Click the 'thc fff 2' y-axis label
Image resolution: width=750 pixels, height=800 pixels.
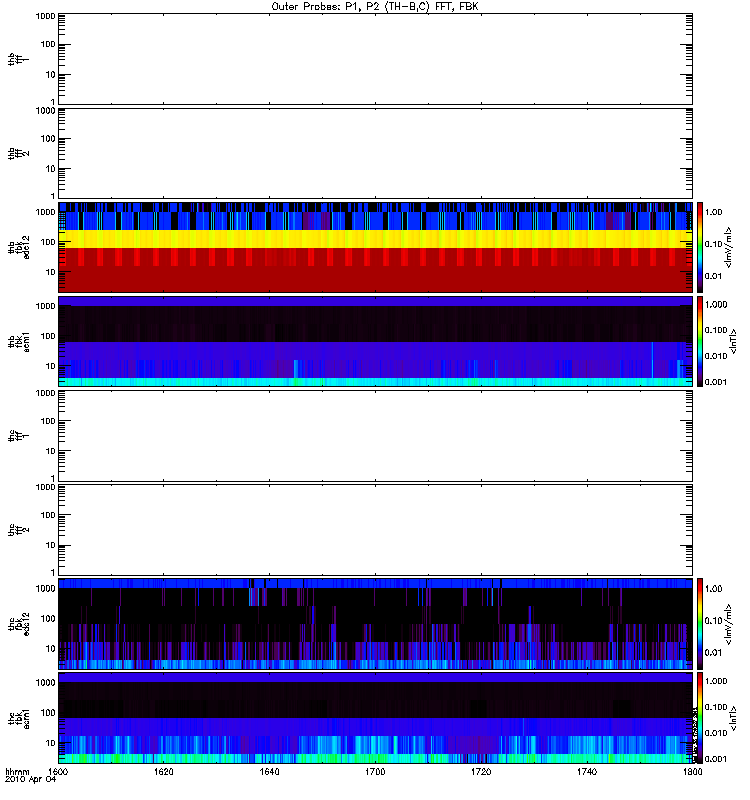pyautogui.click(x=19, y=530)
